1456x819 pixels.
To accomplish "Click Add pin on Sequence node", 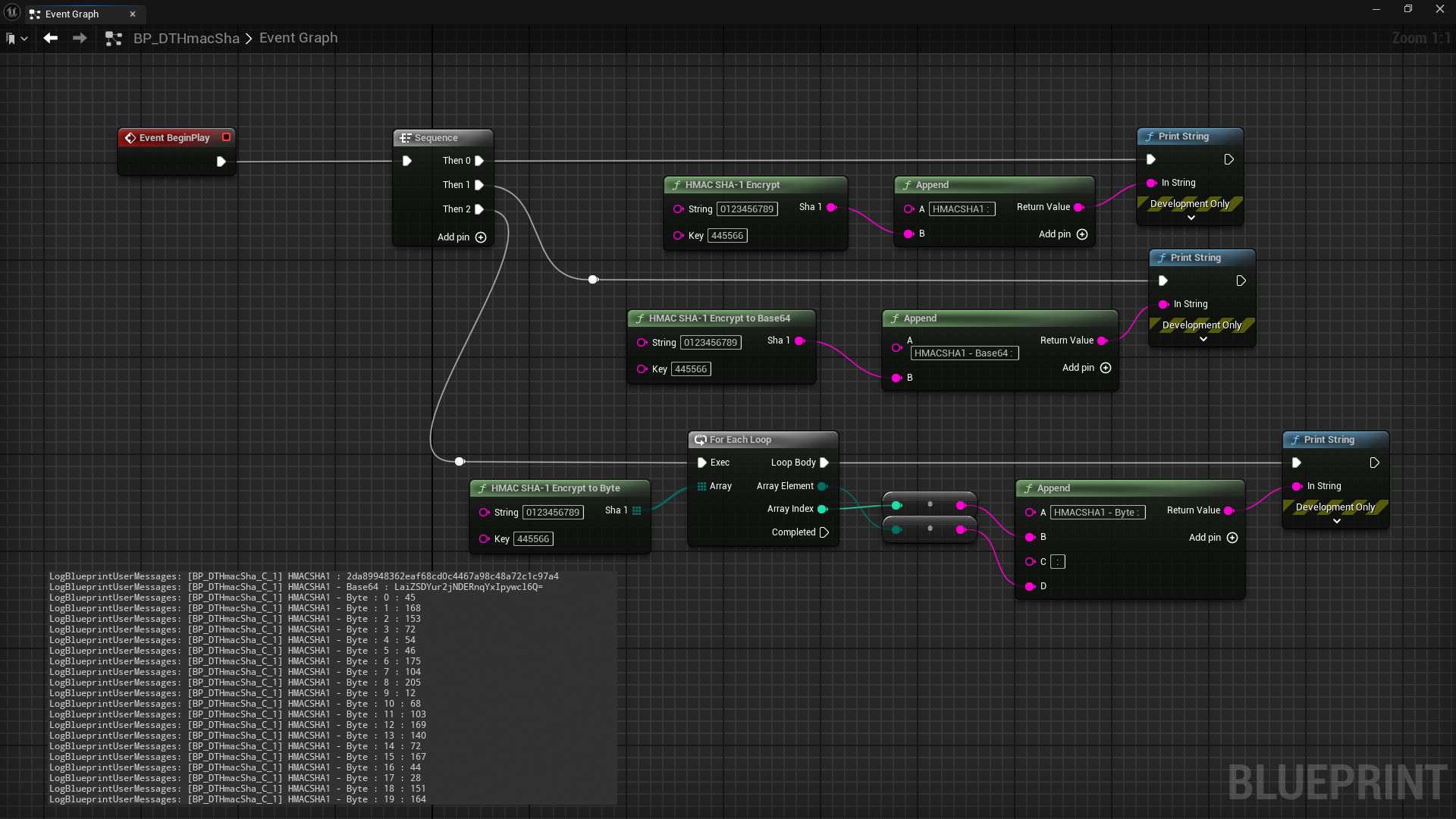I will pyautogui.click(x=480, y=237).
